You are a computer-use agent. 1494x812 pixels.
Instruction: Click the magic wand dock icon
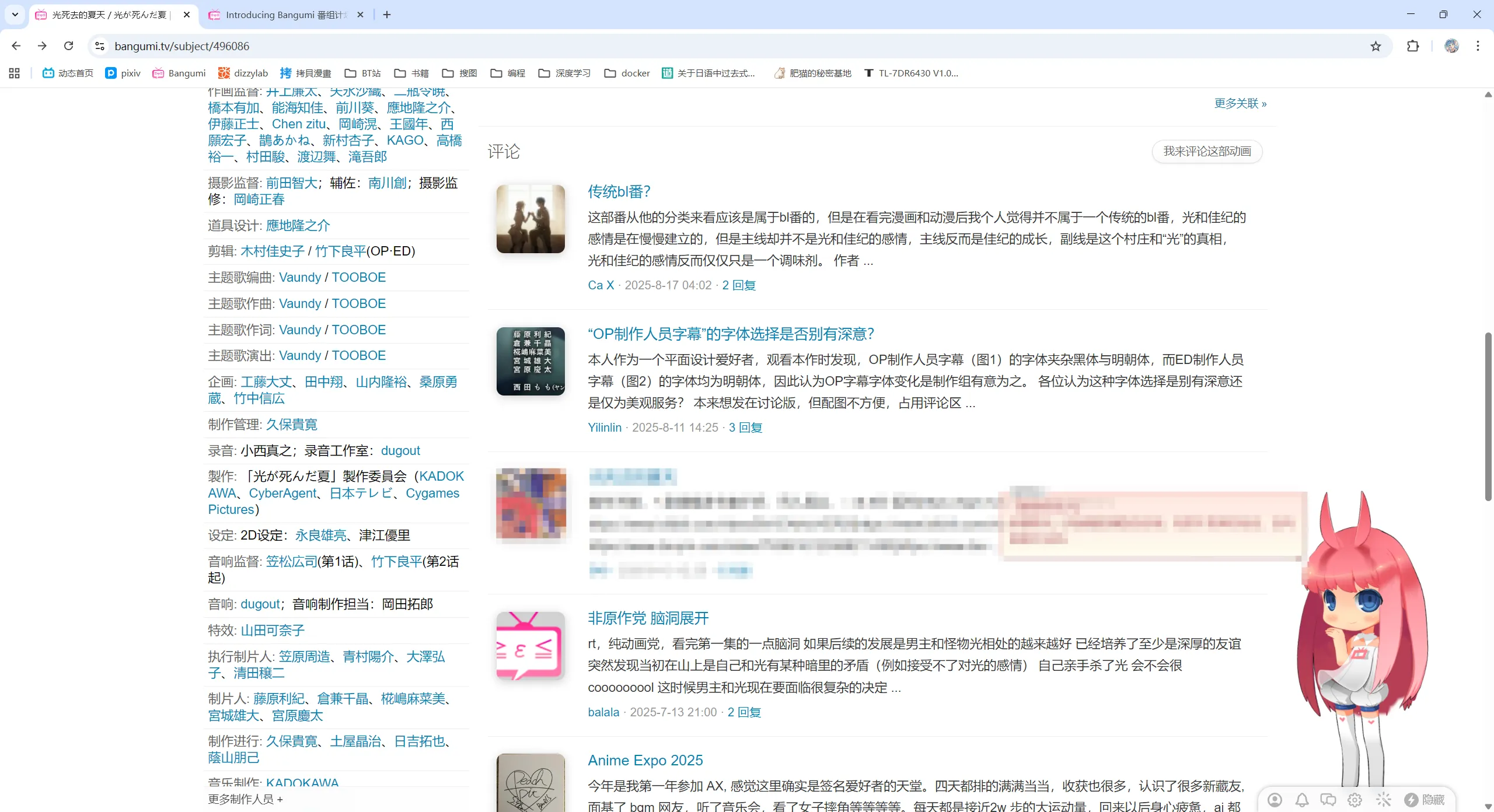click(1383, 800)
